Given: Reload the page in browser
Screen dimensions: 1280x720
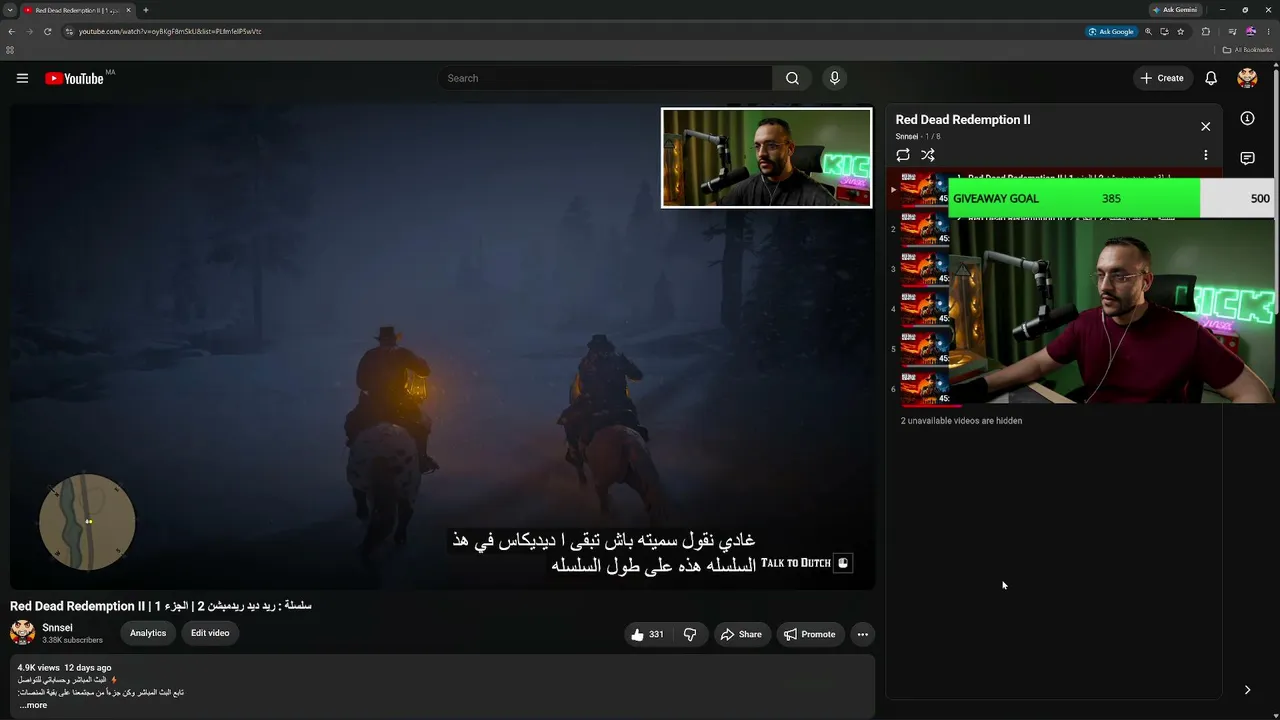Looking at the screenshot, I should tap(47, 31).
